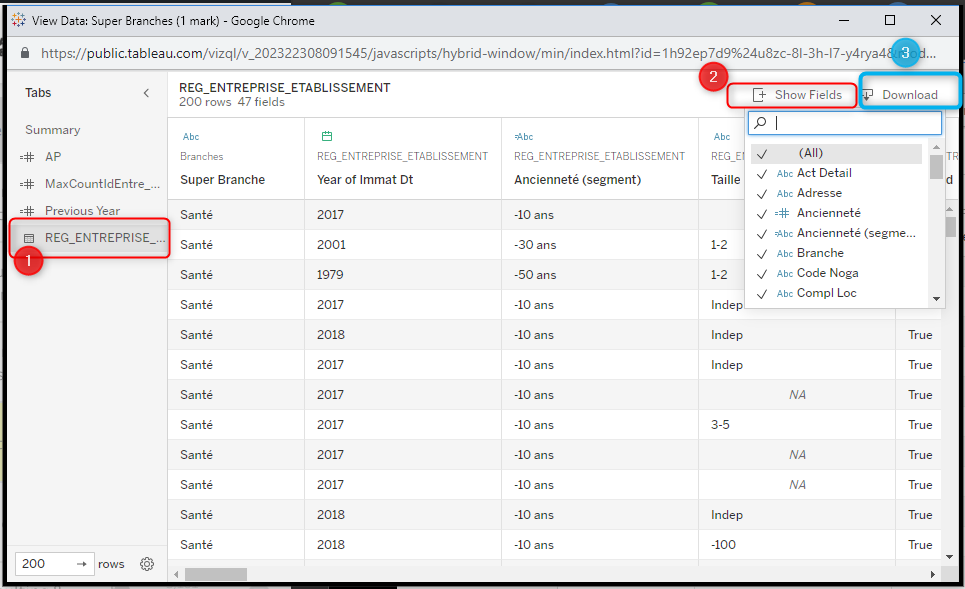Click the Download arrow icon
965x589 pixels.
tap(867, 95)
